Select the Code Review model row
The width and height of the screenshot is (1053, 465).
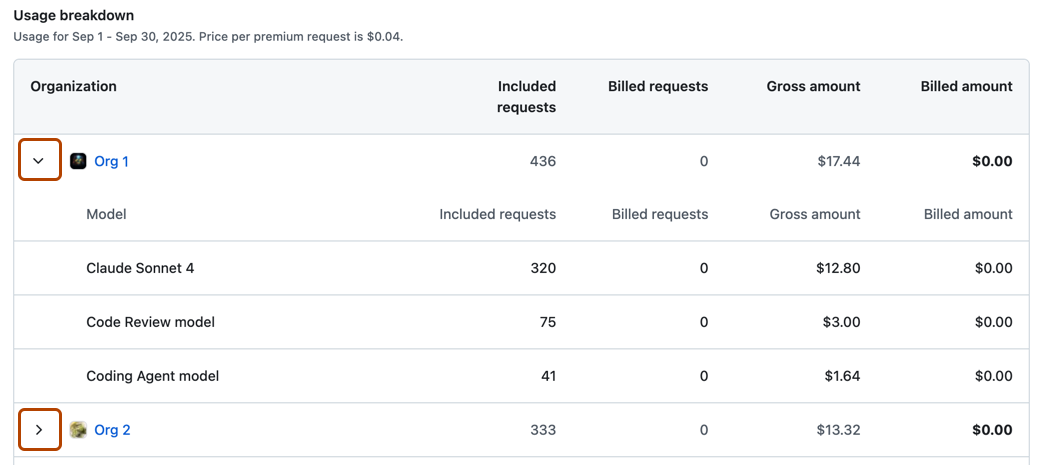(x=150, y=322)
